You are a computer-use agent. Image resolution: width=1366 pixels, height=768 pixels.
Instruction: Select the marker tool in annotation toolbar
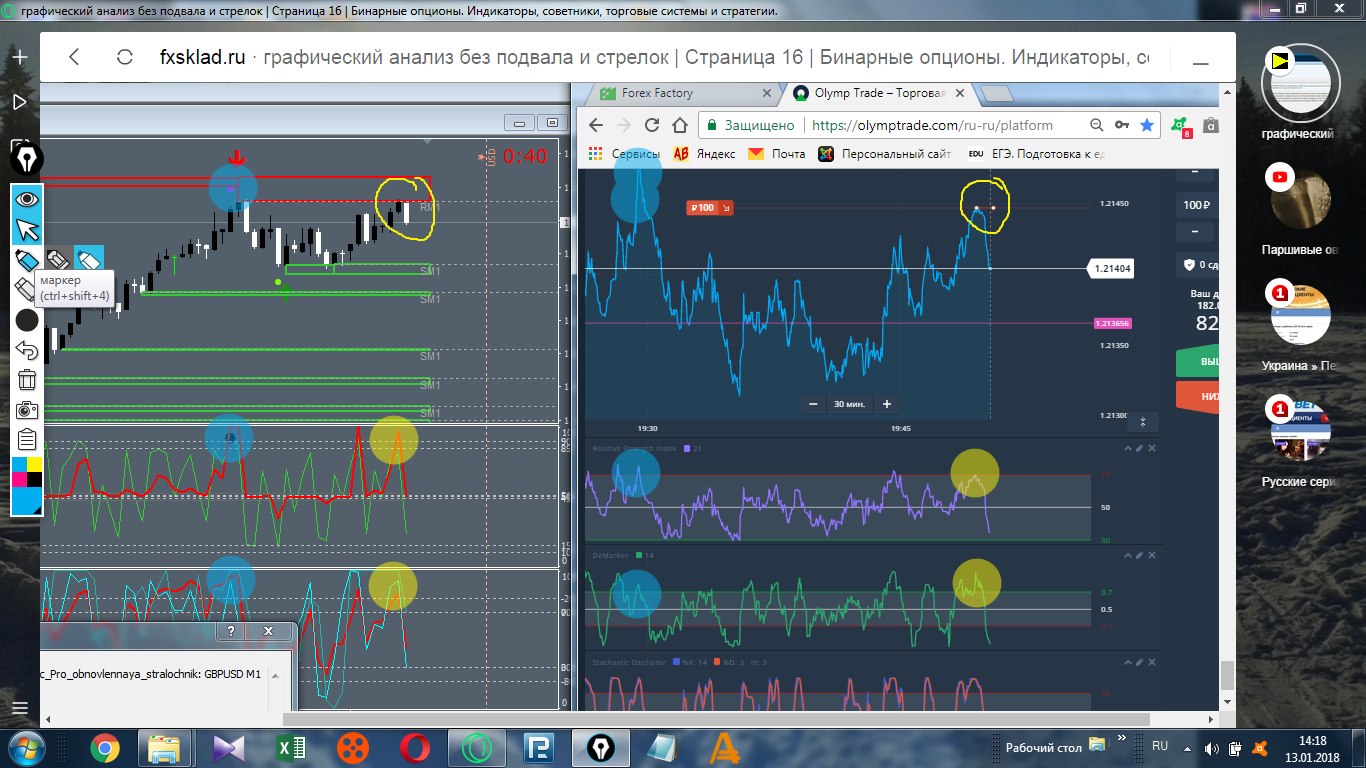point(27,260)
